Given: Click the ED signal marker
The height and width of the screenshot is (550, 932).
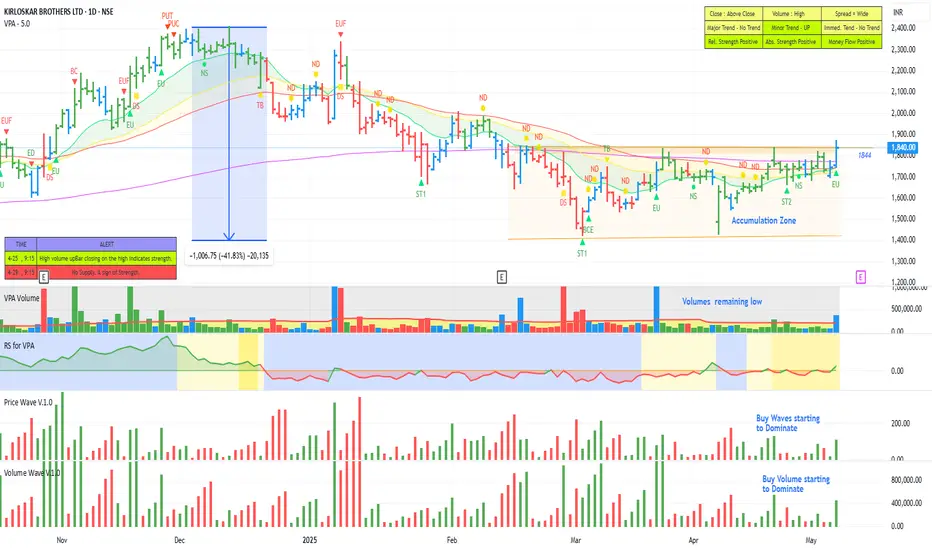Looking at the screenshot, I should pos(31,153).
